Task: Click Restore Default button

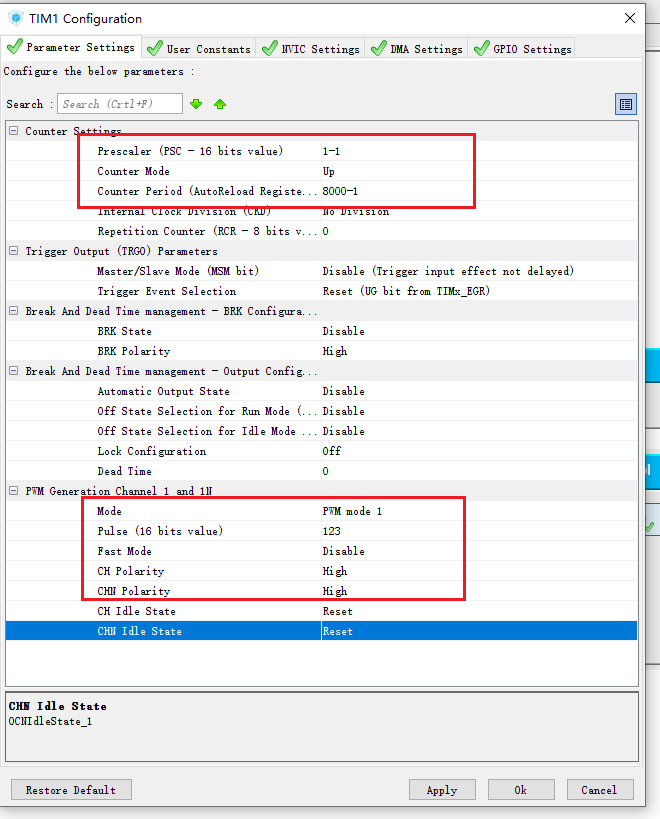Action: pos(71,790)
